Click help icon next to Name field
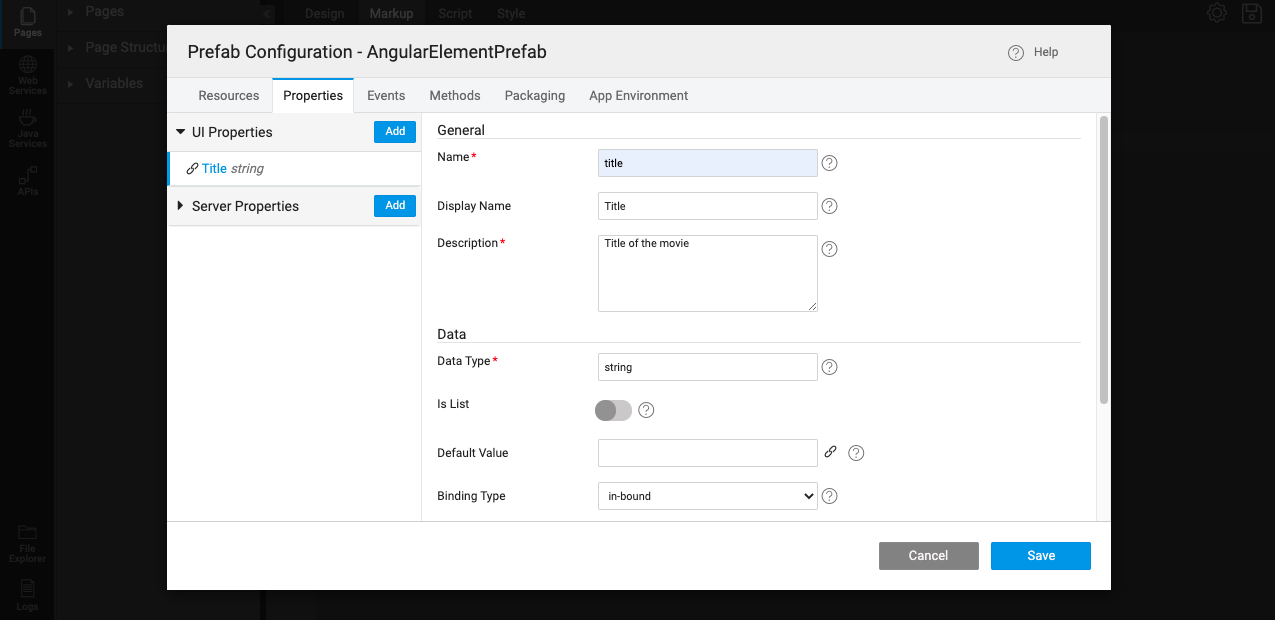1275x620 pixels. pos(829,163)
